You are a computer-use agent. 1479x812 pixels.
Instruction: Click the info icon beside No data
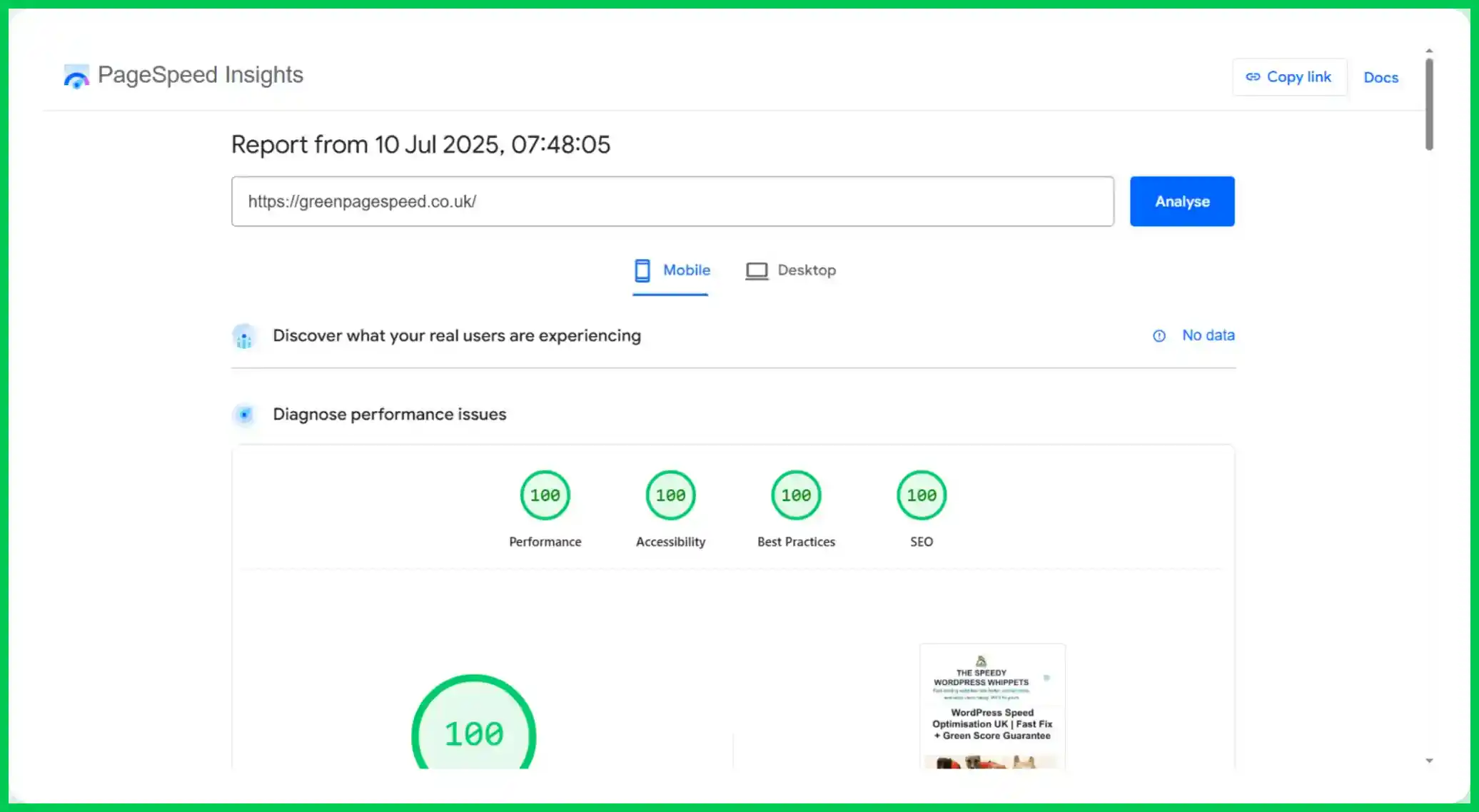[1159, 336]
